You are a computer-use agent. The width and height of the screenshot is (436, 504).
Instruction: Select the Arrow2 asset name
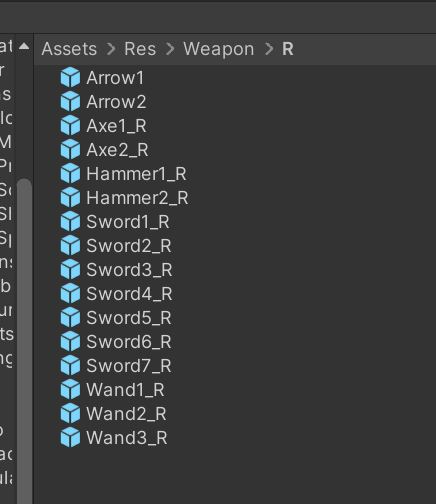[116, 102]
